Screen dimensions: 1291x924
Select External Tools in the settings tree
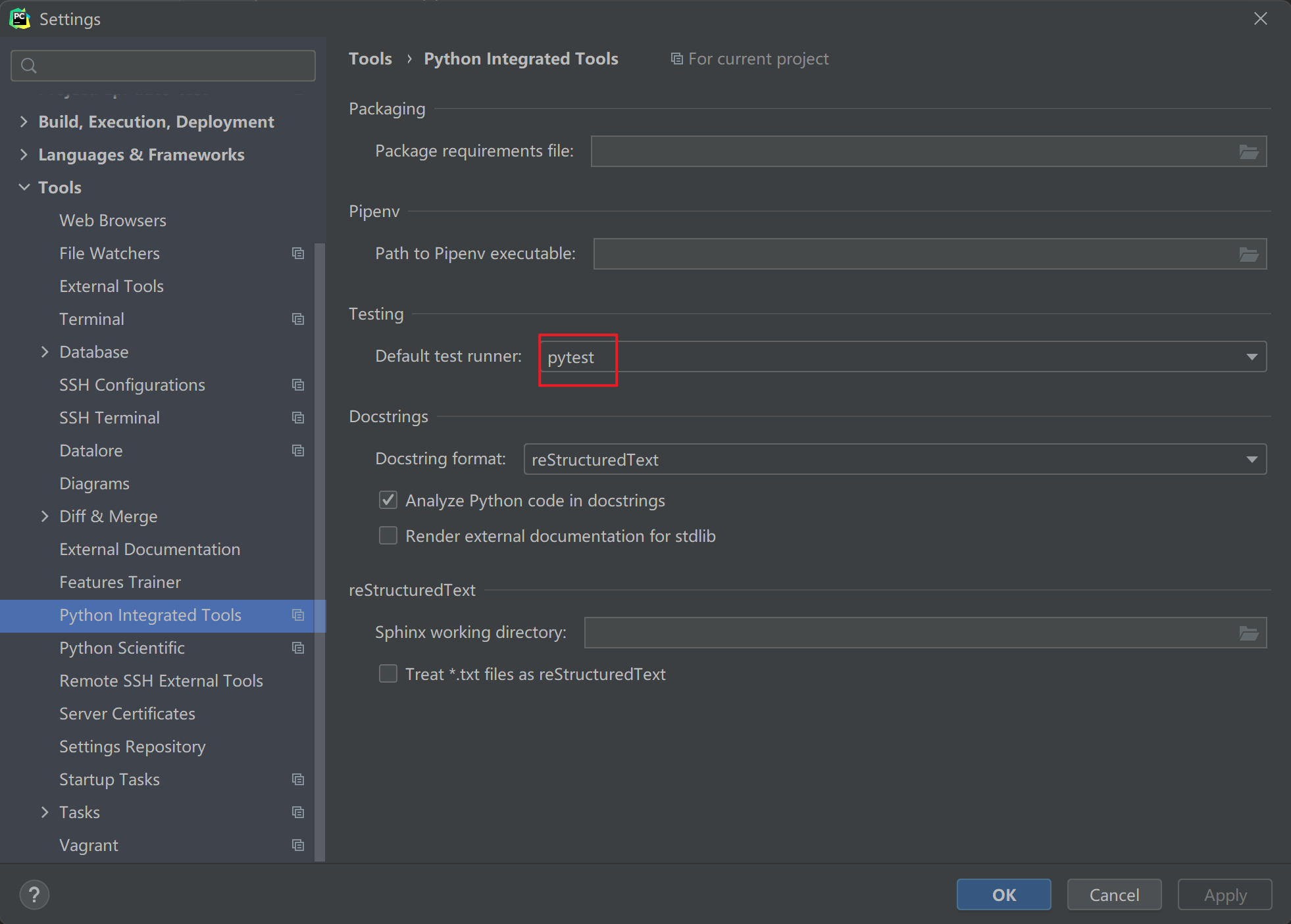click(x=111, y=286)
